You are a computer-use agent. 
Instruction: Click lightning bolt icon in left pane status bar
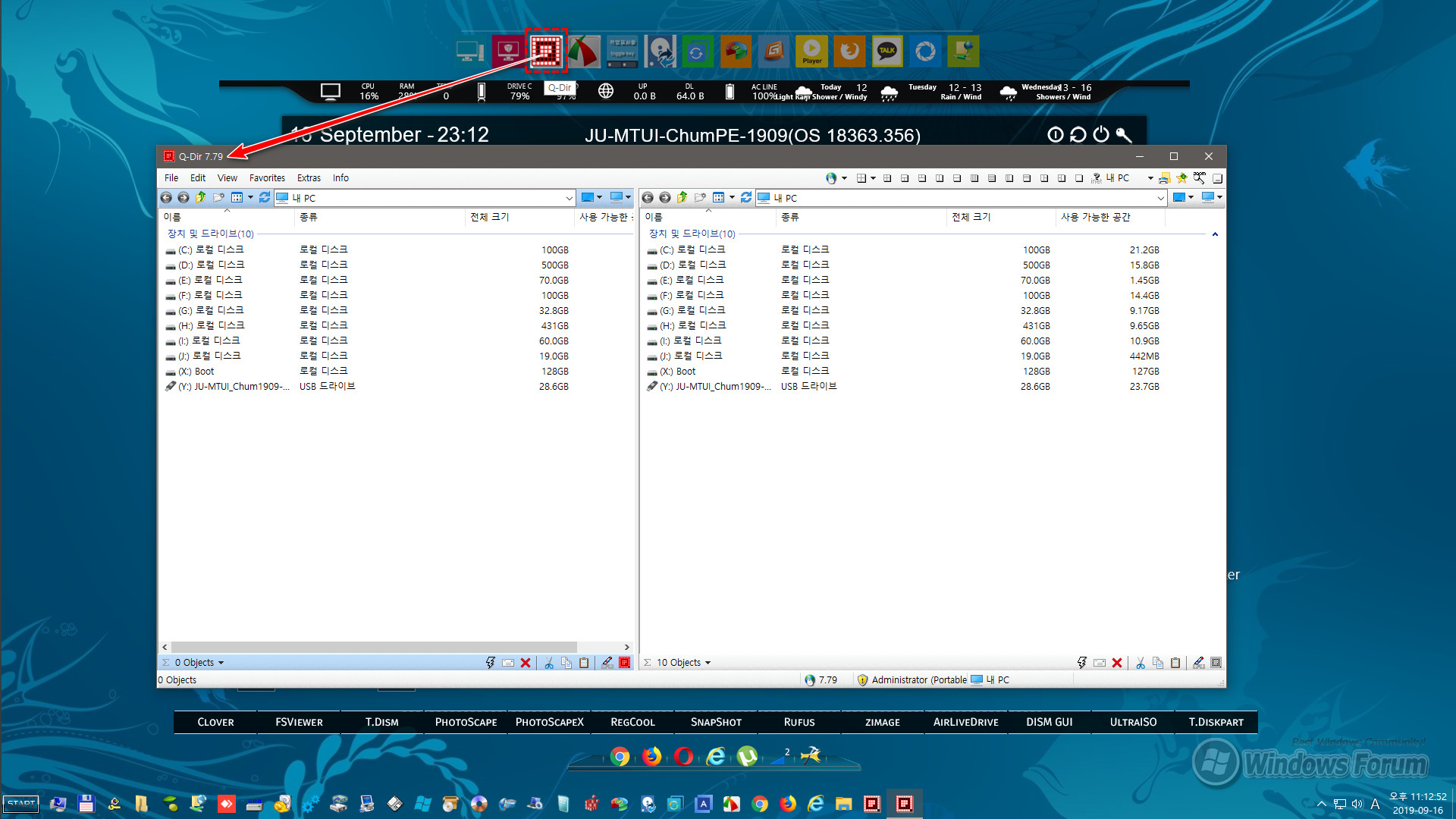[x=491, y=663]
